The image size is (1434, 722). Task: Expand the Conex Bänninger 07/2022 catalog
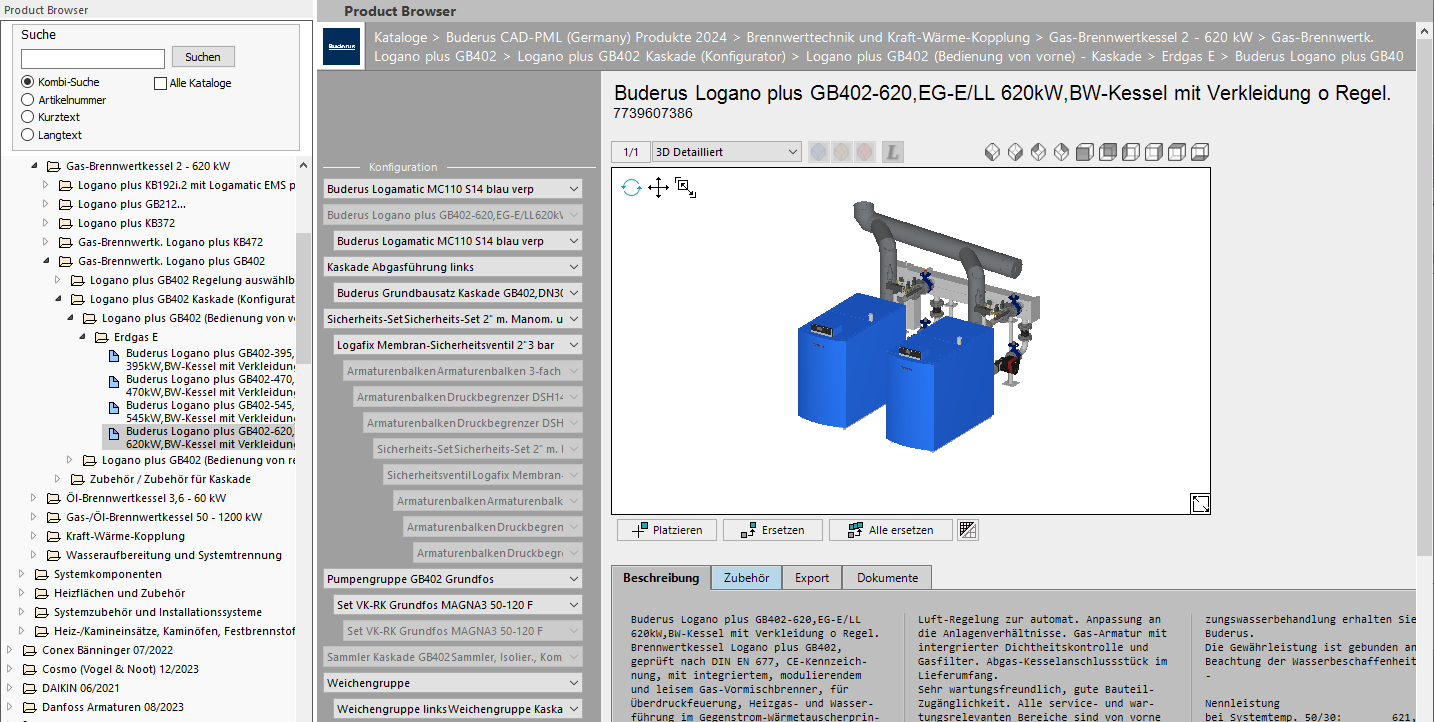tap(8, 650)
